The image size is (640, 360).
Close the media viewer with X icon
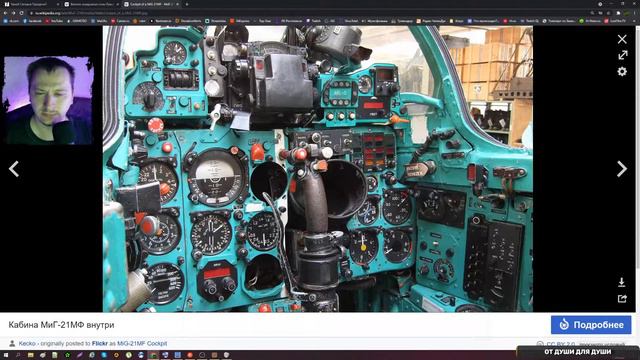(x=622, y=39)
